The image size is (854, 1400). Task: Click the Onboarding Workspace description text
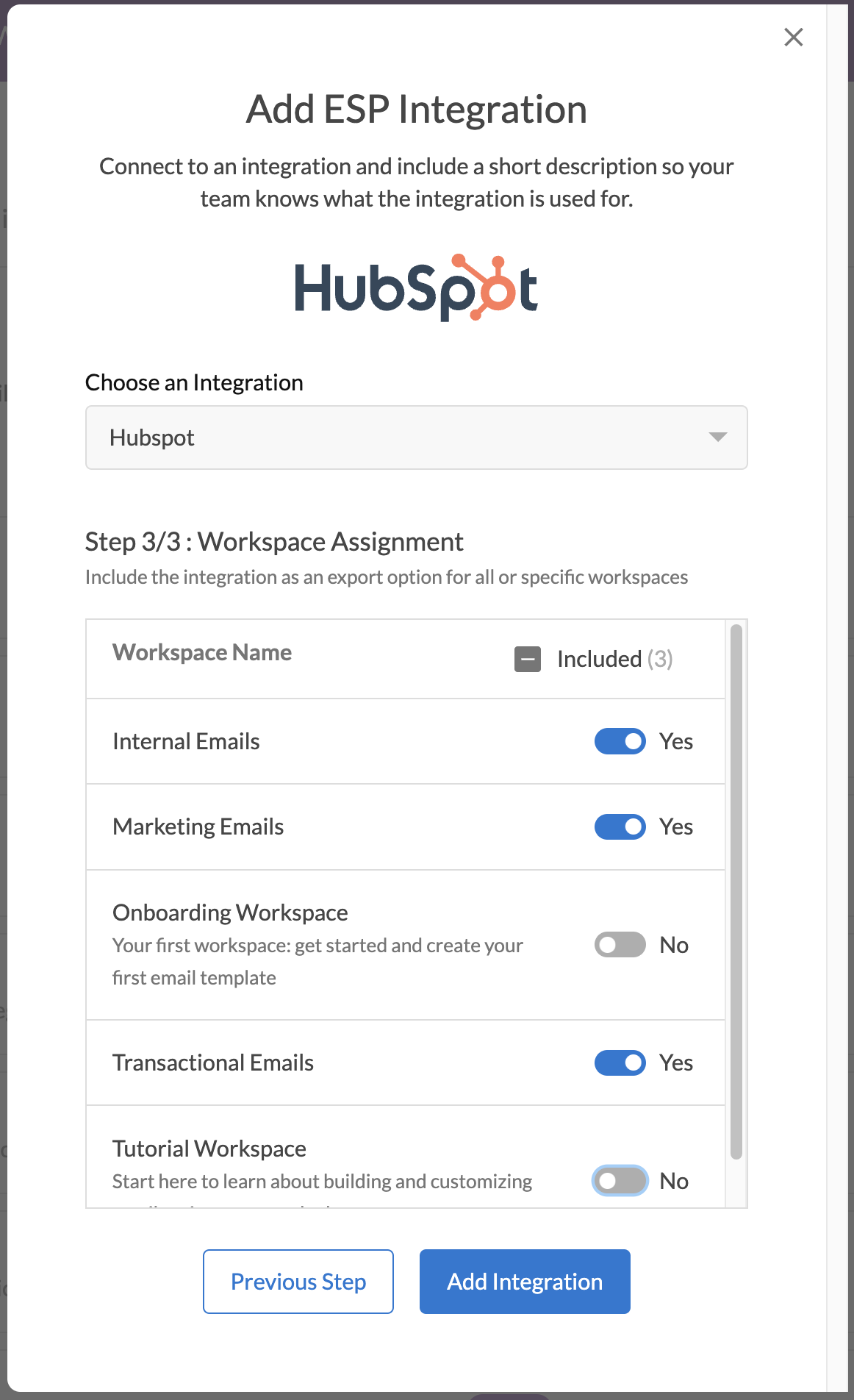point(317,962)
